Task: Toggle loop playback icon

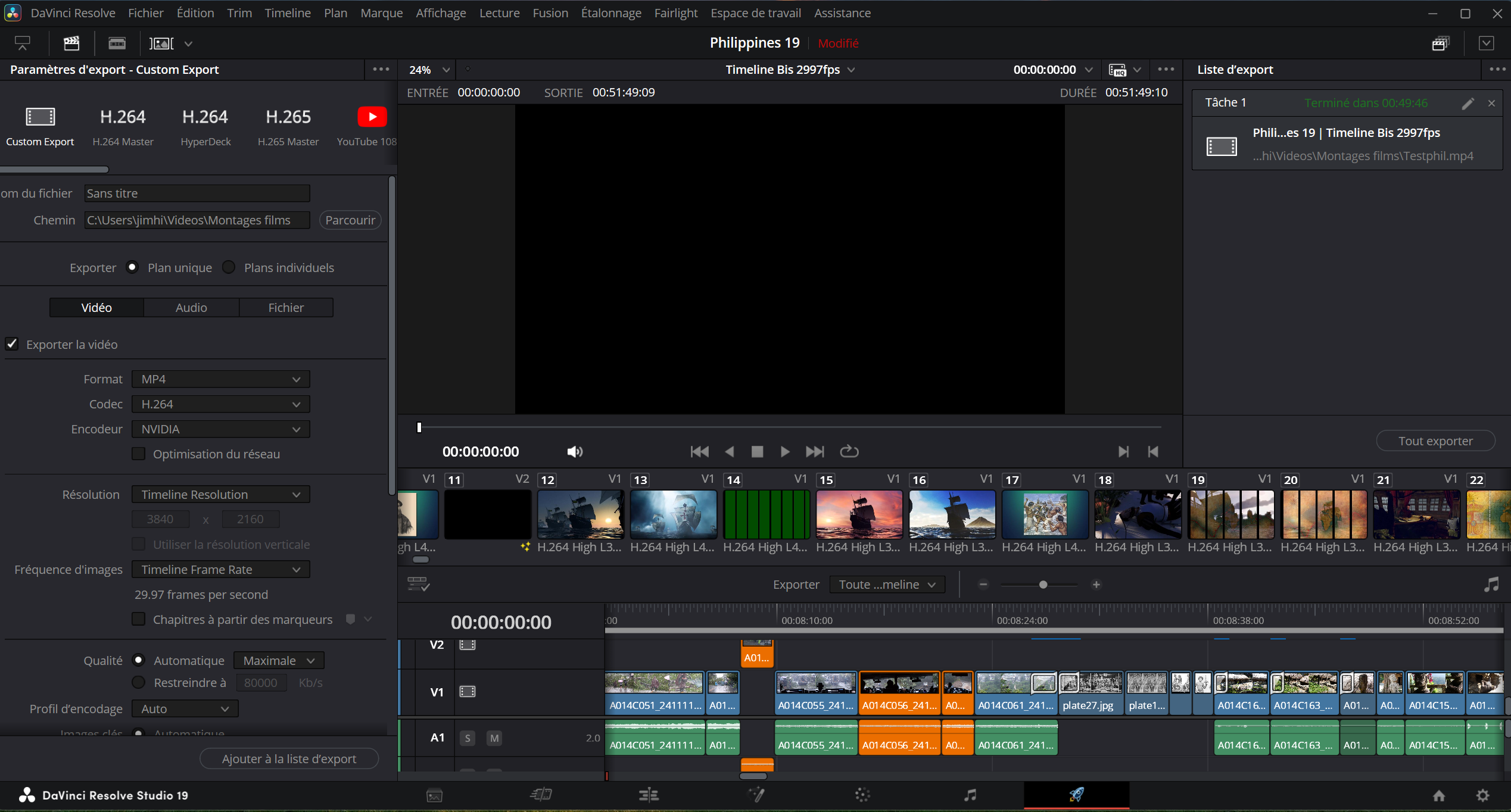Action: 849,452
